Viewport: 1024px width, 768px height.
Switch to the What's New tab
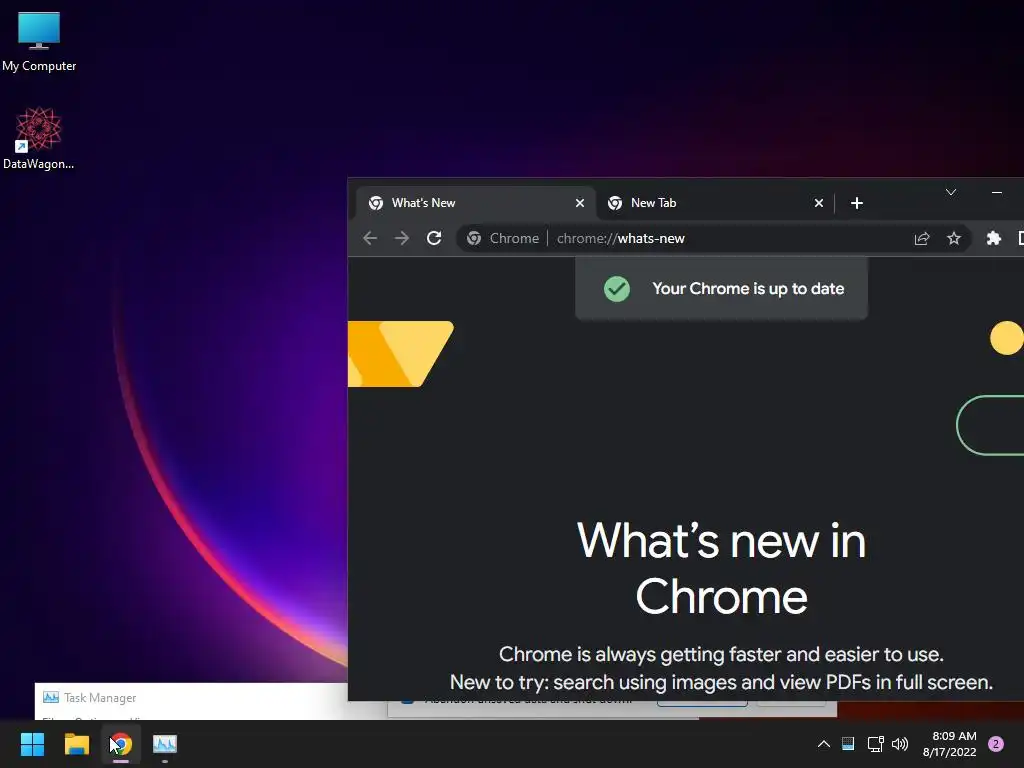click(x=475, y=203)
